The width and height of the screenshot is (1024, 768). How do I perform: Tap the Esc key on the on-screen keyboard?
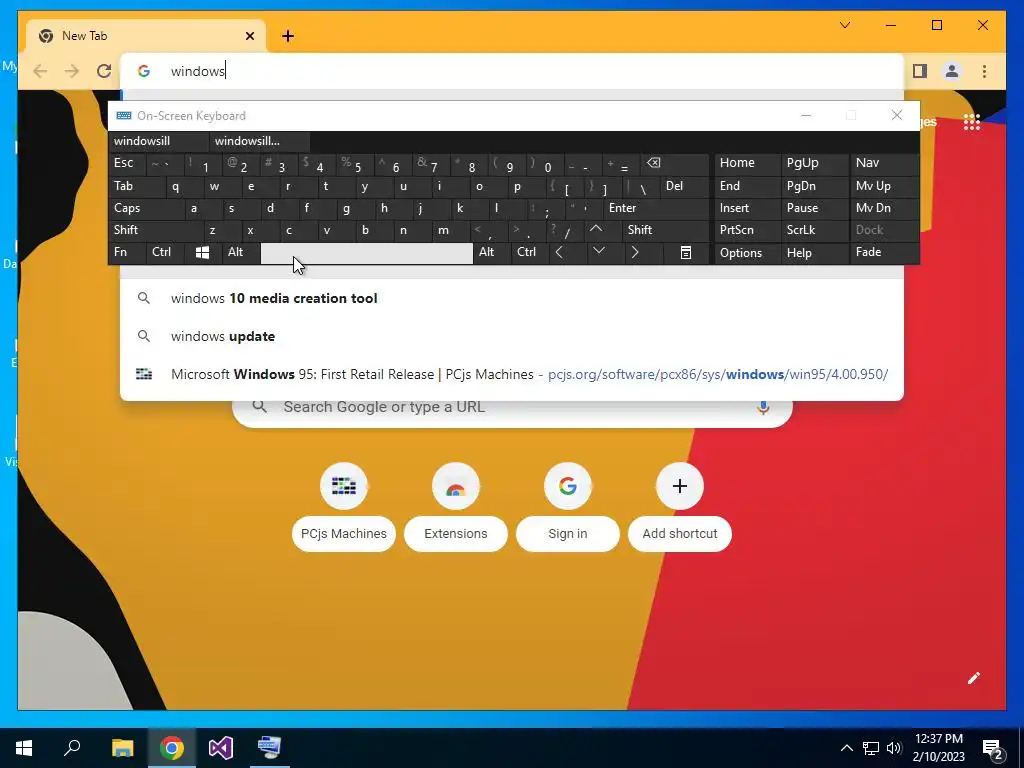tap(127, 164)
